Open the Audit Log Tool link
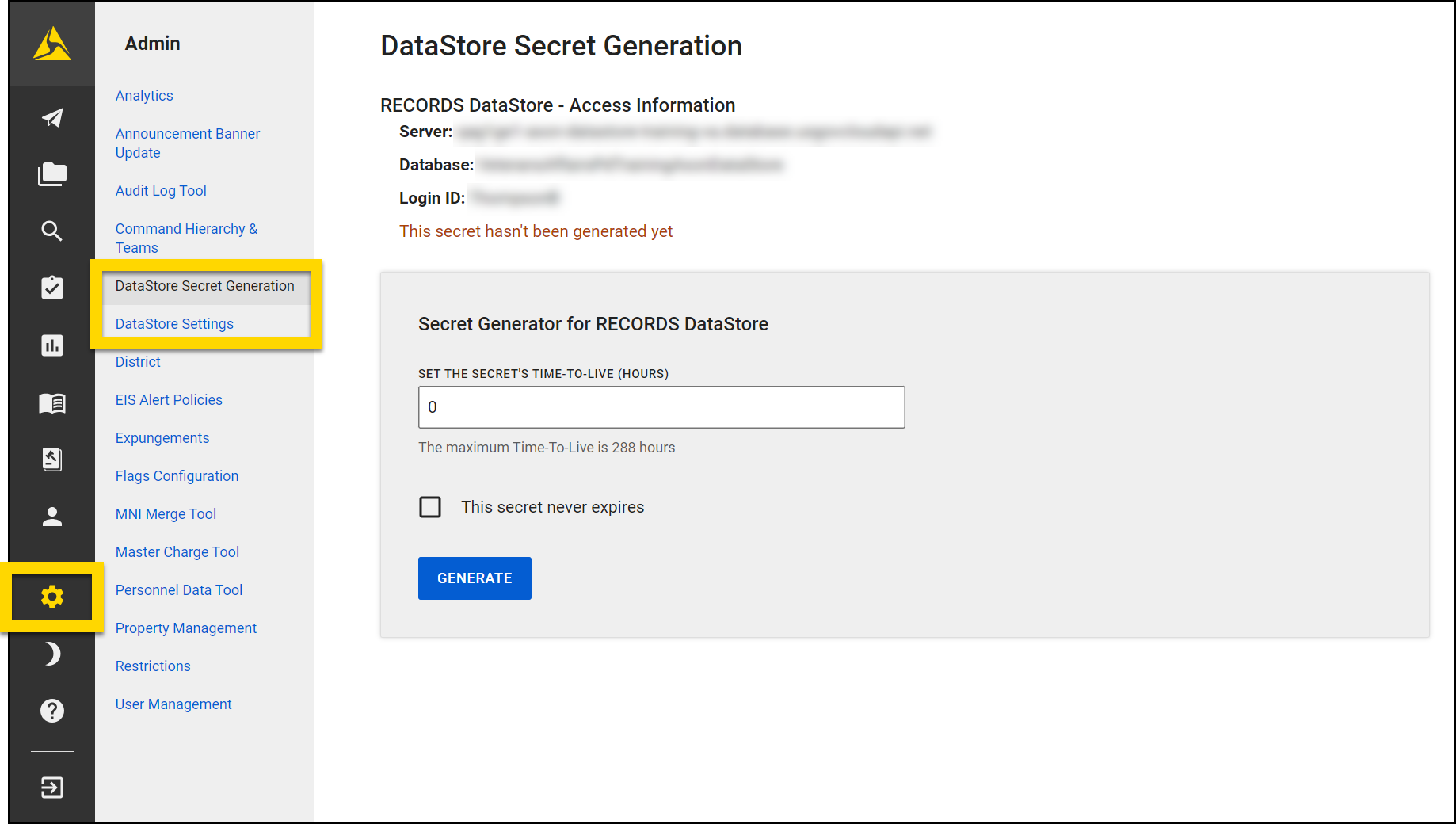This screenshot has width=1456, height=824. tap(161, 191)
